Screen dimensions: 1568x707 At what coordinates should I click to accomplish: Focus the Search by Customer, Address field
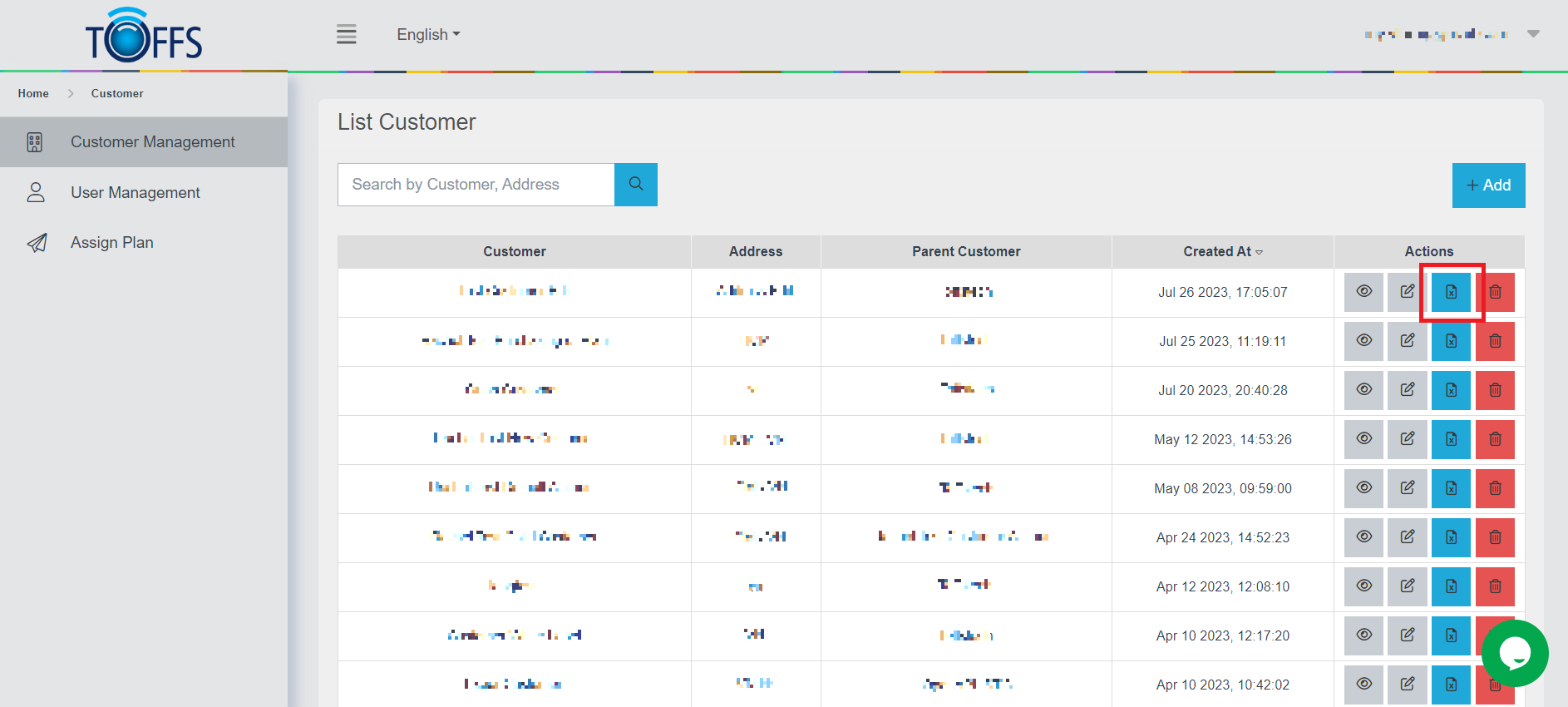click(476, 185)
